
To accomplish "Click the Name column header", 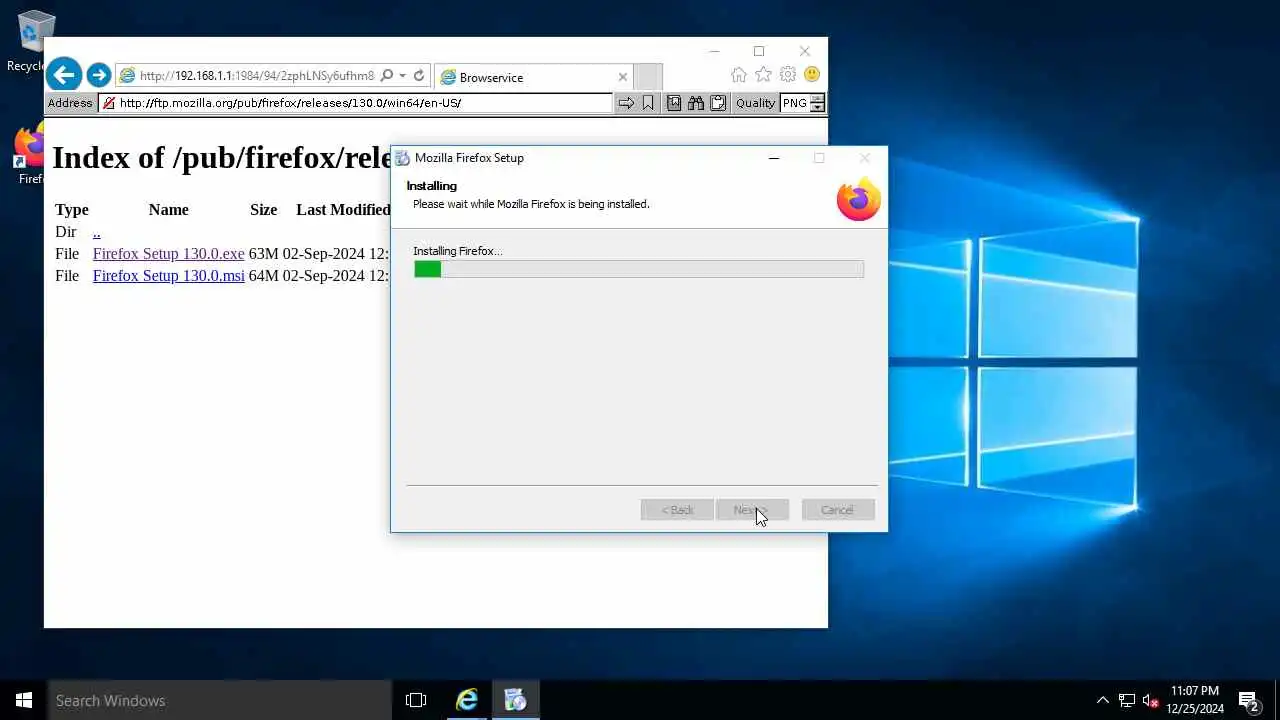I will [x=168, y=210].
